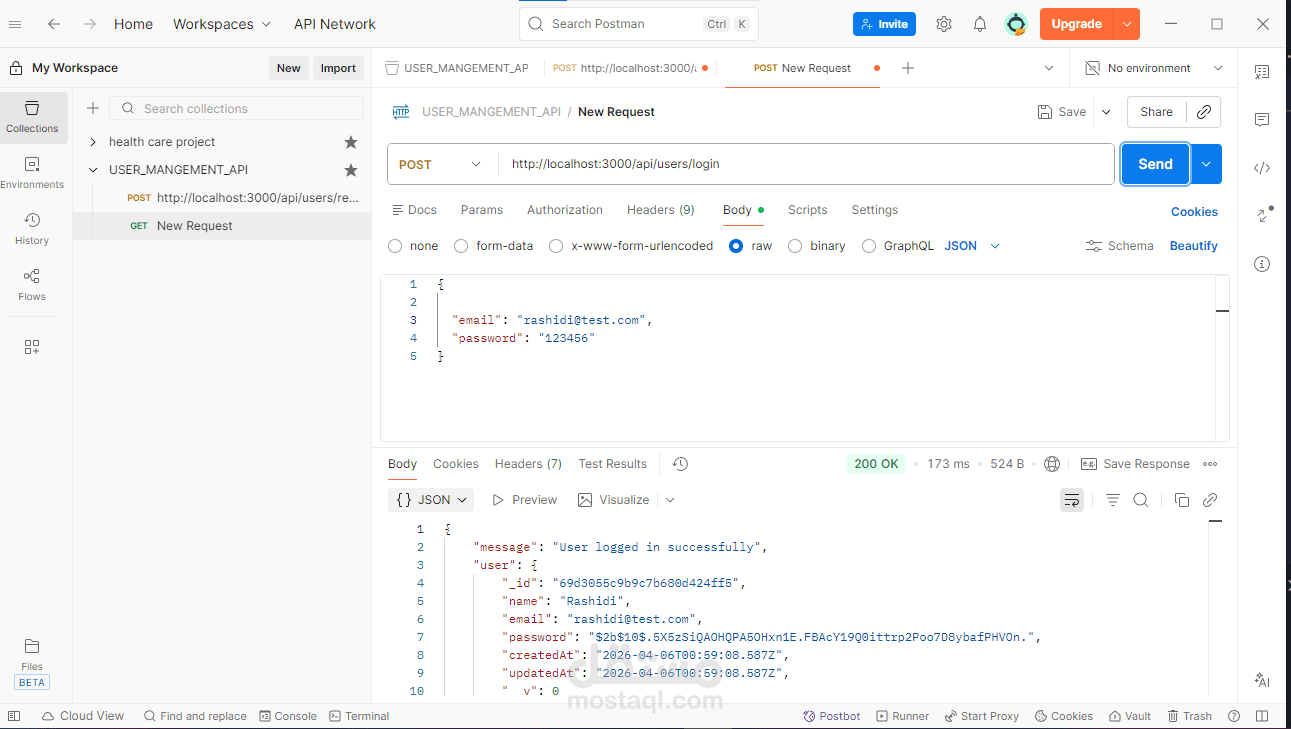Star the health care project collection

click(351, 142)
